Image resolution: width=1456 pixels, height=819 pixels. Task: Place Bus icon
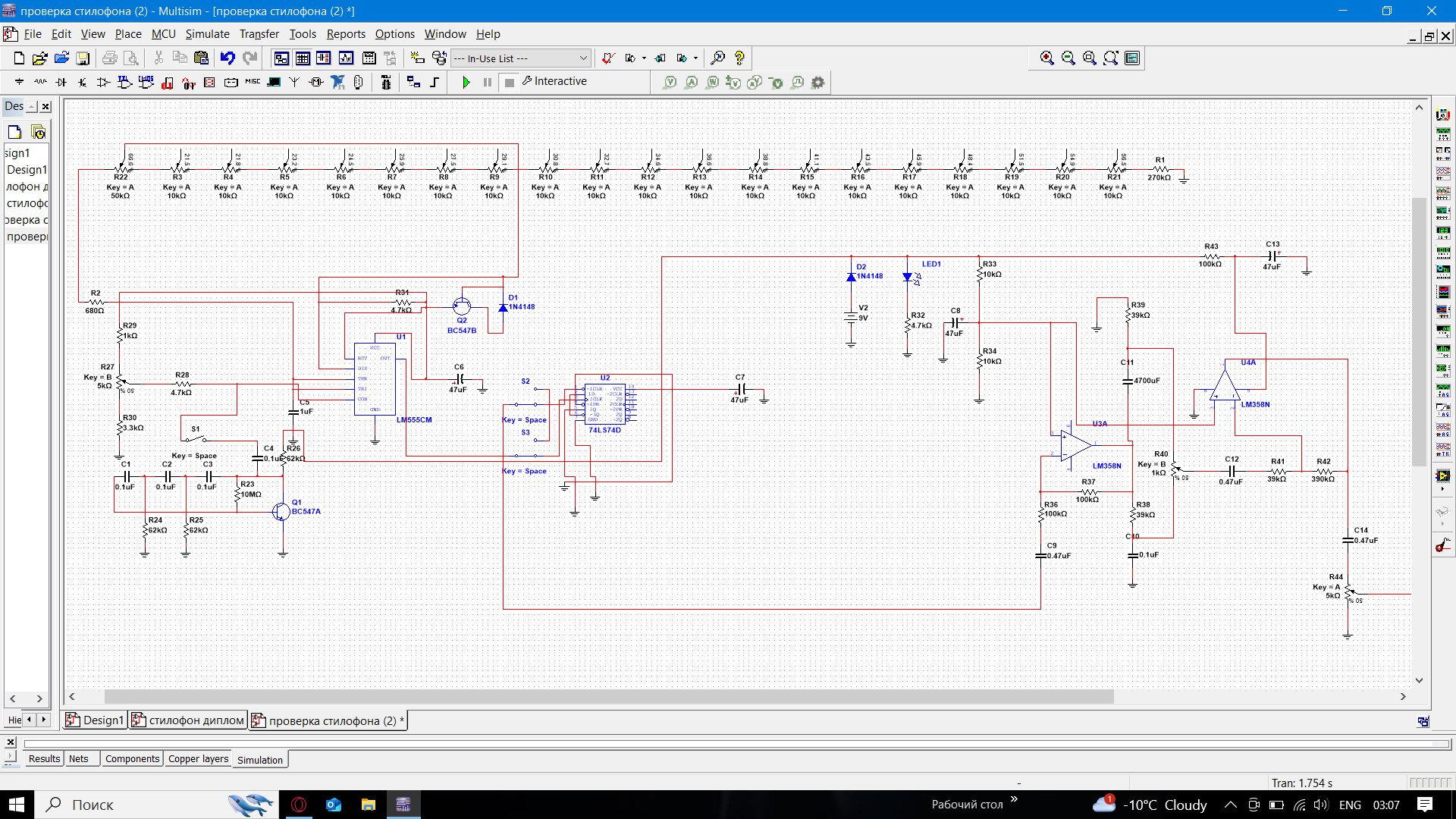435,82
